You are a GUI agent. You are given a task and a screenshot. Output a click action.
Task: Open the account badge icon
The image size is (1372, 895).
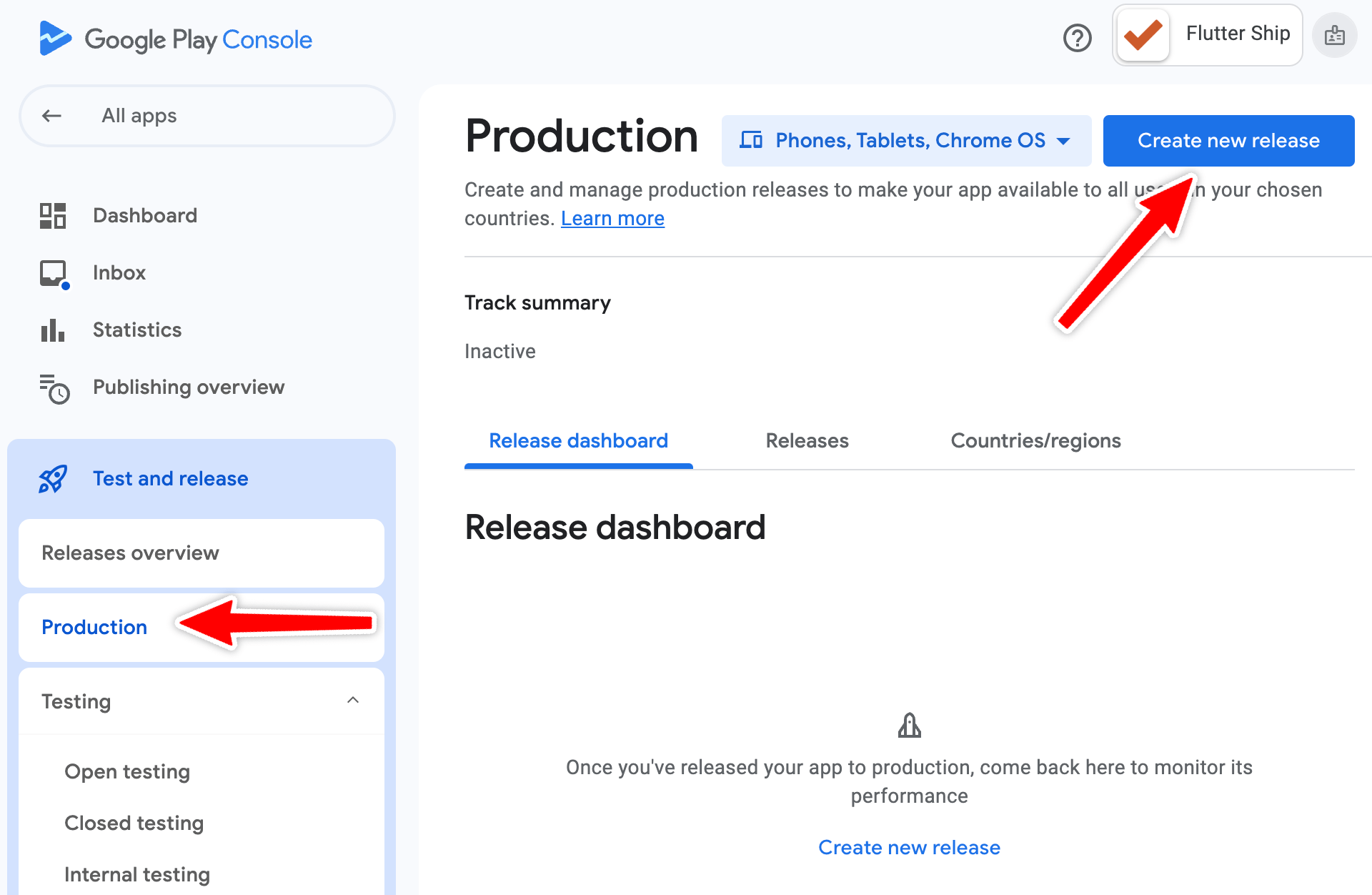tap(1334, 35)
